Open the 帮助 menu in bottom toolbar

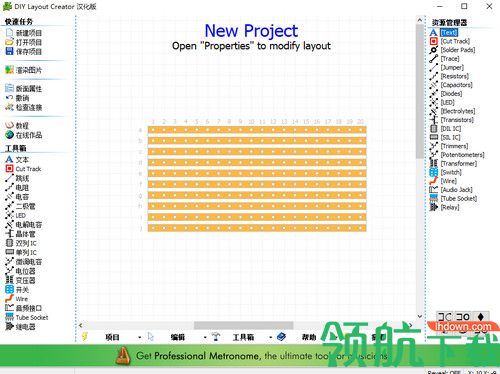(309, 337)
